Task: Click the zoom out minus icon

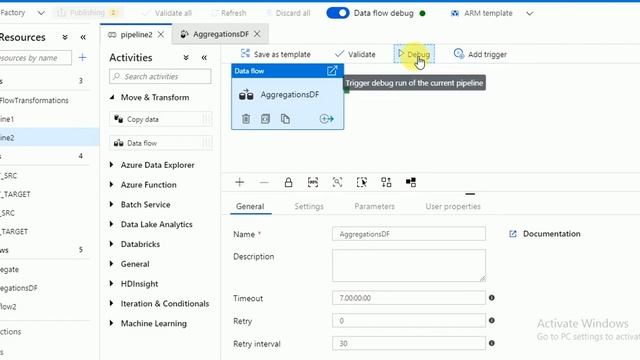Action: [x=264, y=182]
